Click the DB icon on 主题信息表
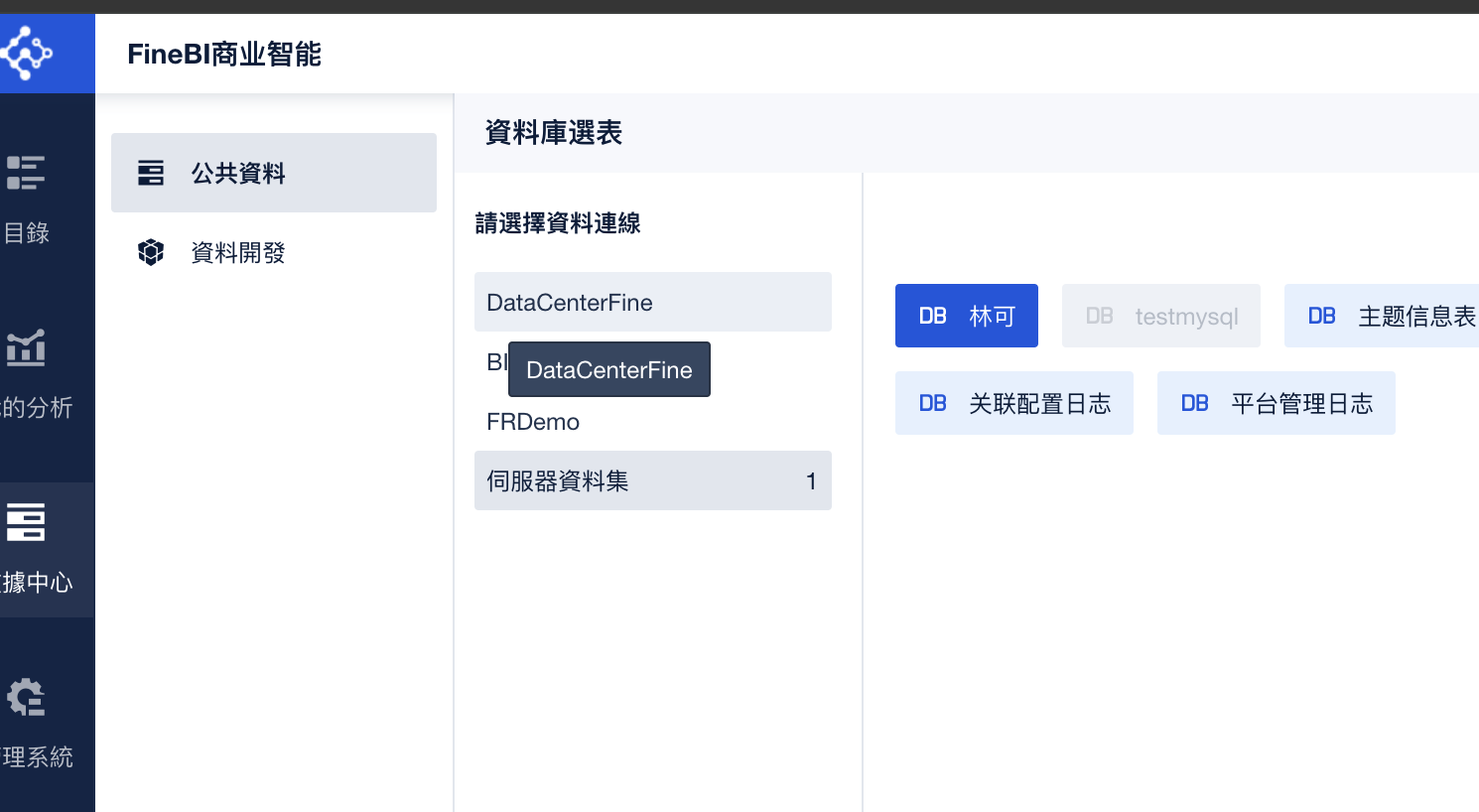The image size is (1479, 812). (x=1322, y=316)
